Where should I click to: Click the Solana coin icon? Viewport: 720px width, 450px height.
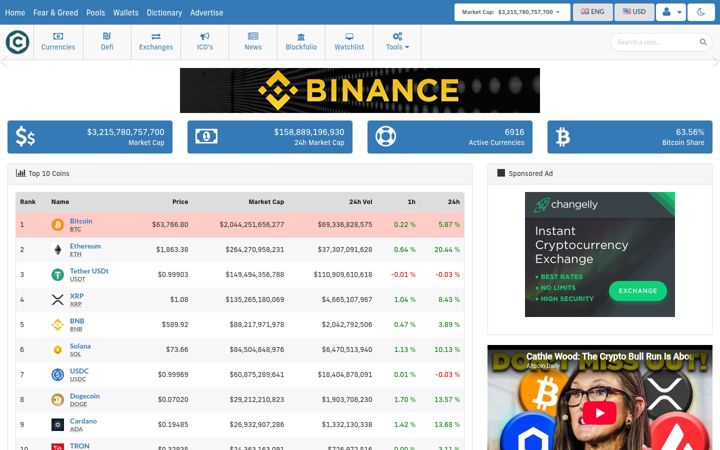(x=57, y=350)
